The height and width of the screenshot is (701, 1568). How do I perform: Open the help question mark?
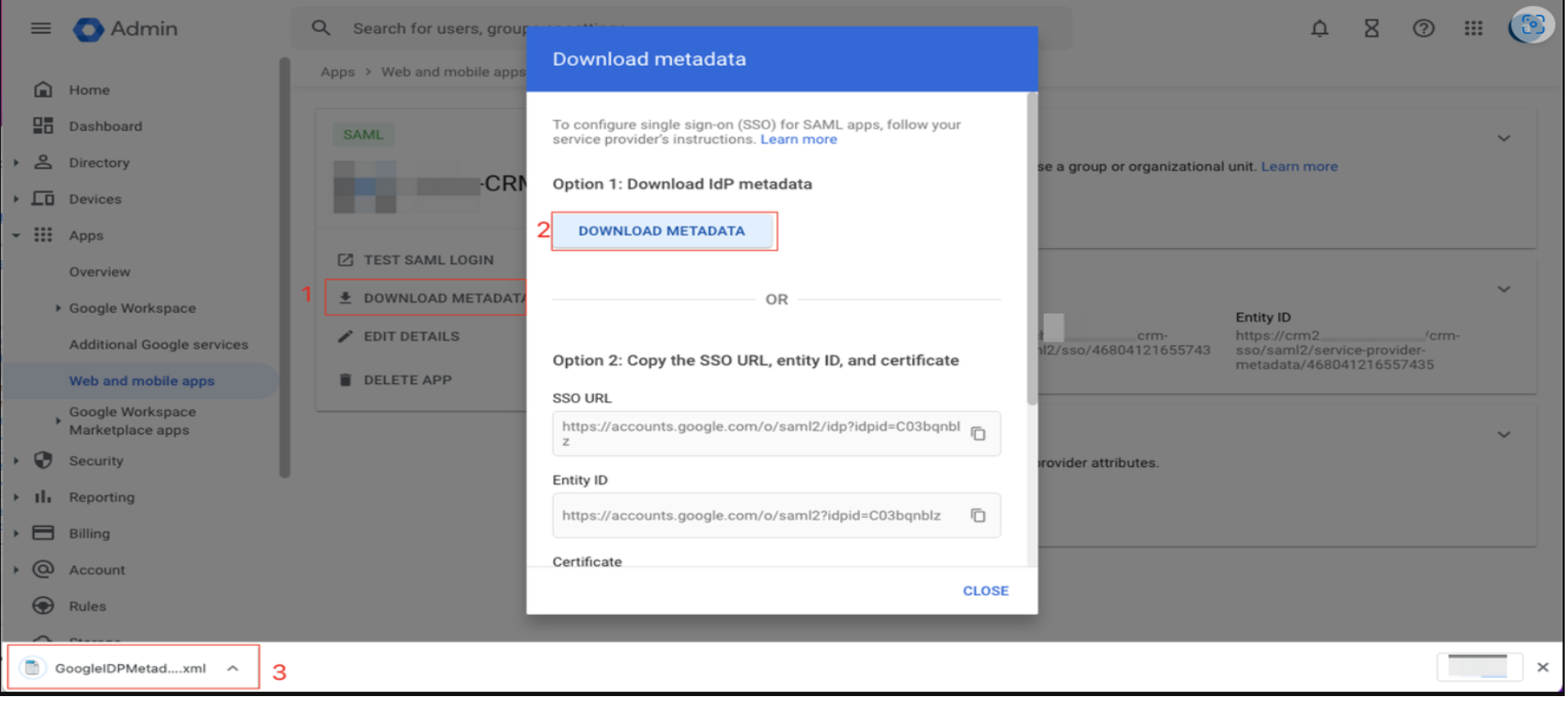tap(1423, 29)
